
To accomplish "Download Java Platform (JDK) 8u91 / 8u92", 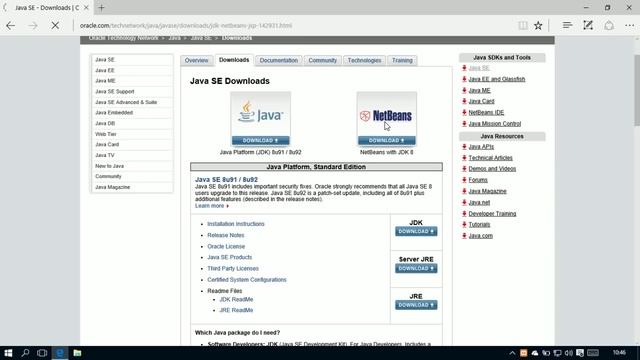I will (260, 140).
